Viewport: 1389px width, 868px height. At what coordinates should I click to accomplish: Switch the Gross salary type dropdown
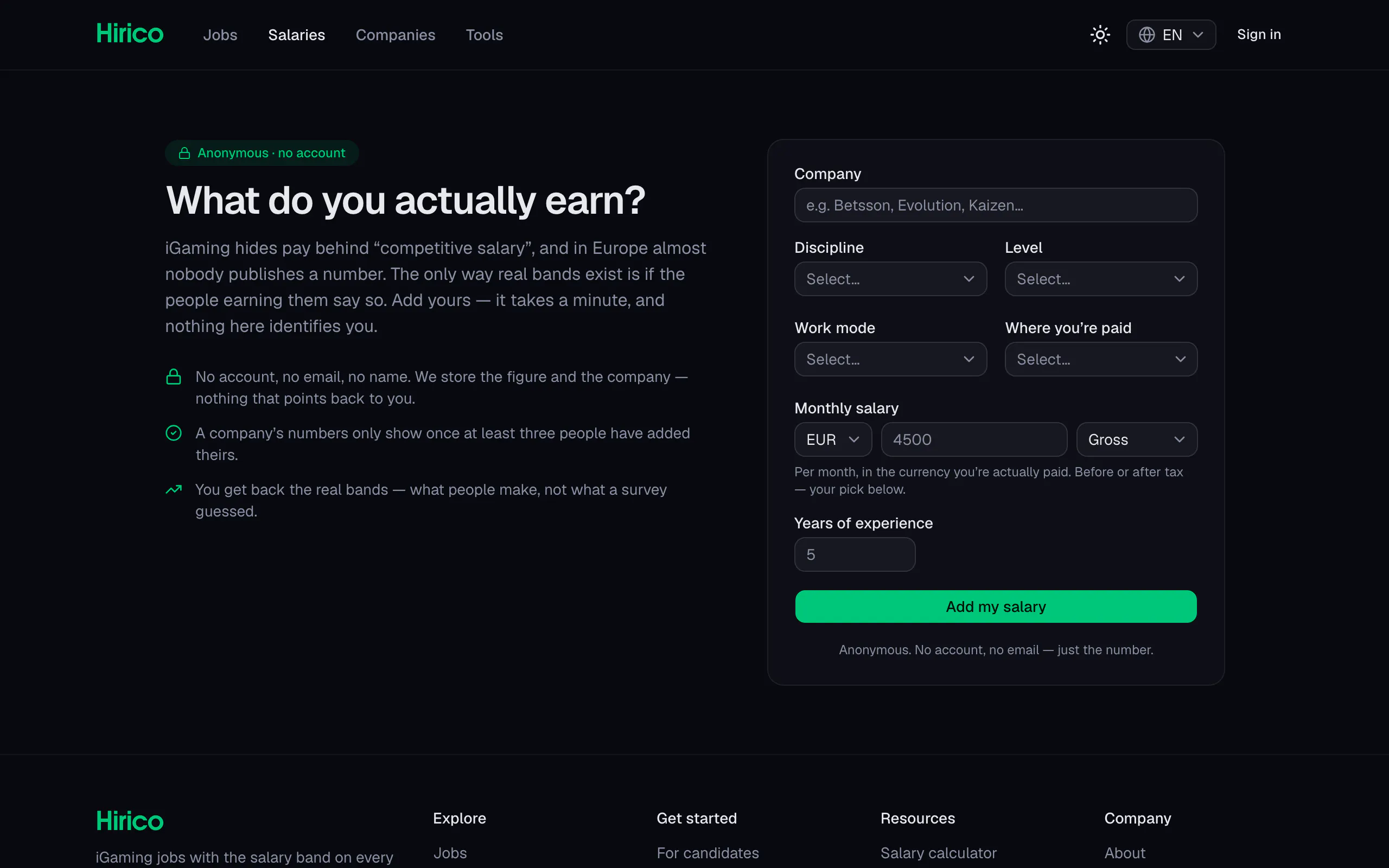1137,440
